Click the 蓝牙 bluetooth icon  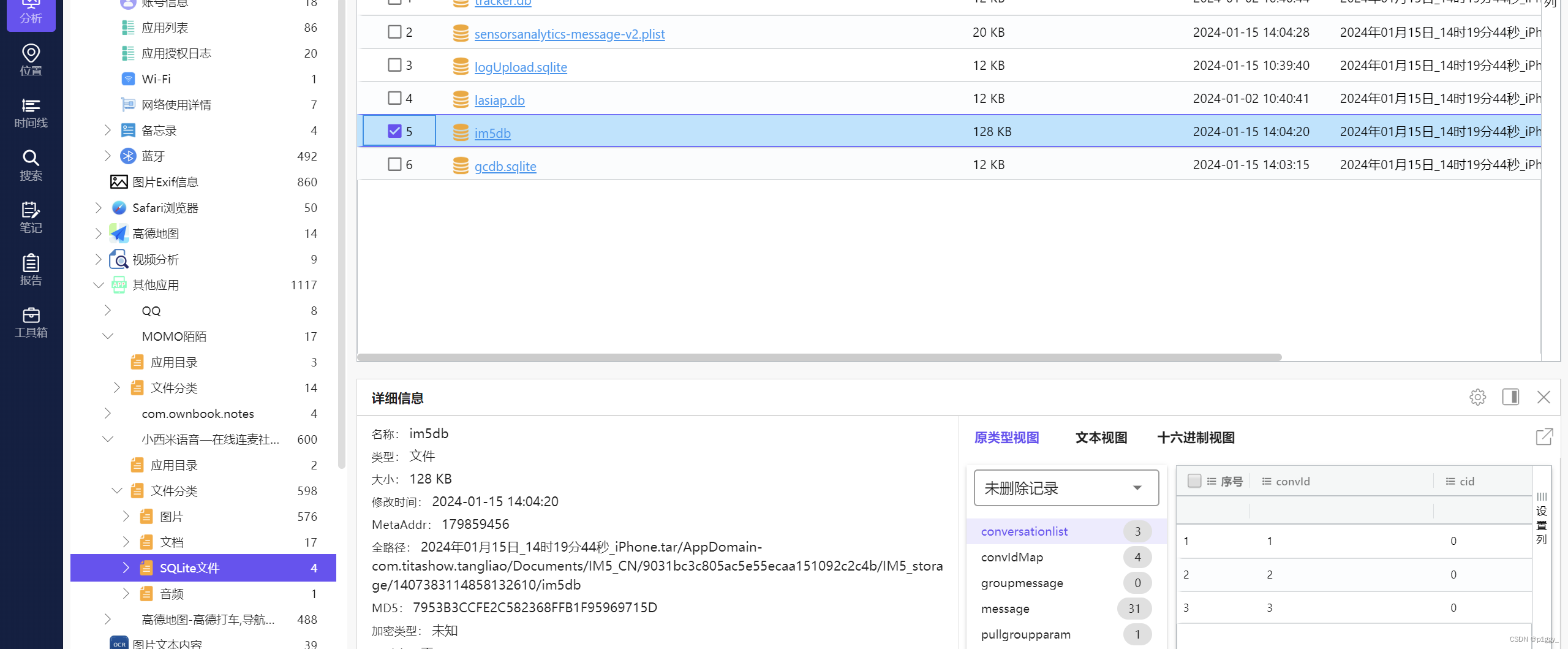pos(128,156)
